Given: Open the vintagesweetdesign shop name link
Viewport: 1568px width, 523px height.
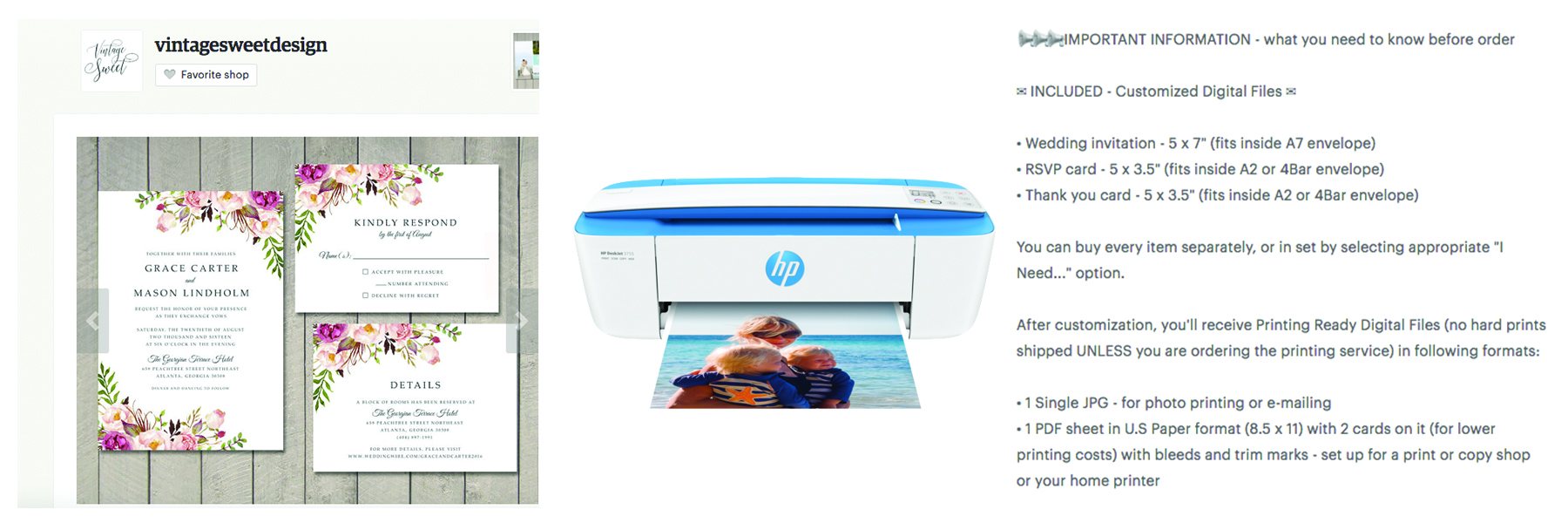Looking at the screenshot, I should 241,45.
